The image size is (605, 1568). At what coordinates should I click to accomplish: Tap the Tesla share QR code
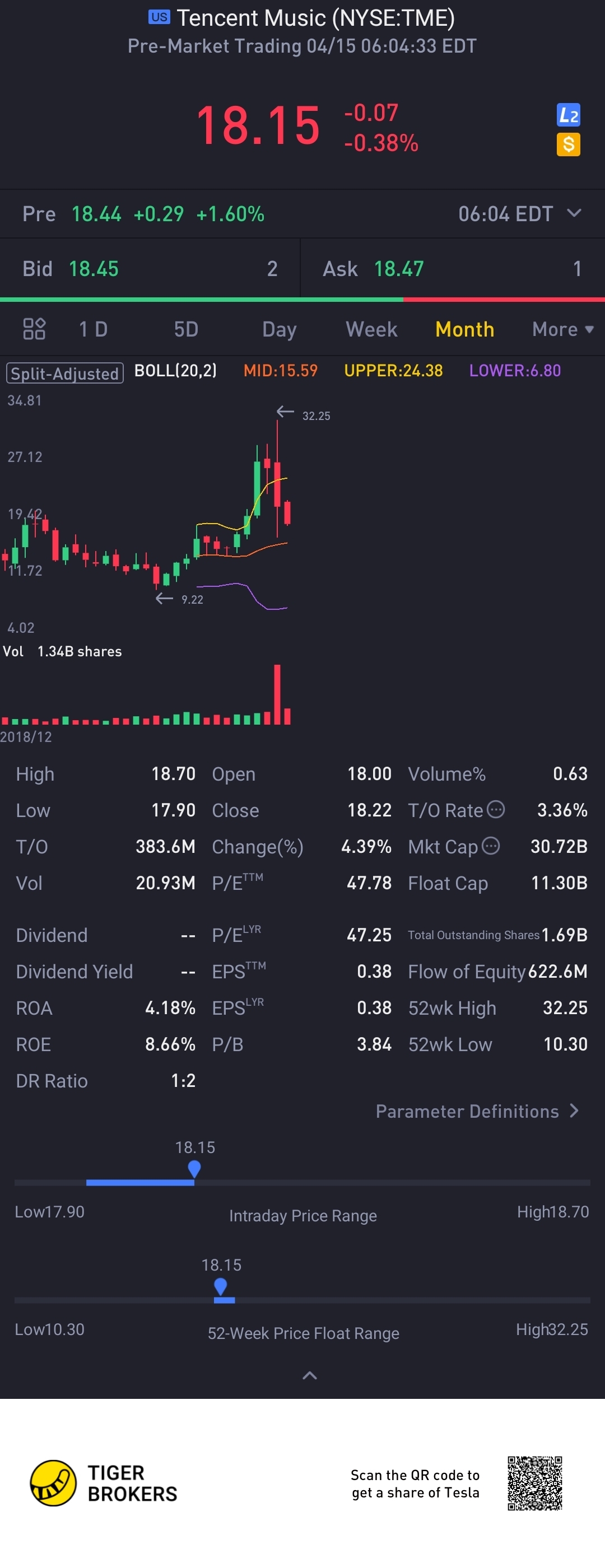[534, 1483]
